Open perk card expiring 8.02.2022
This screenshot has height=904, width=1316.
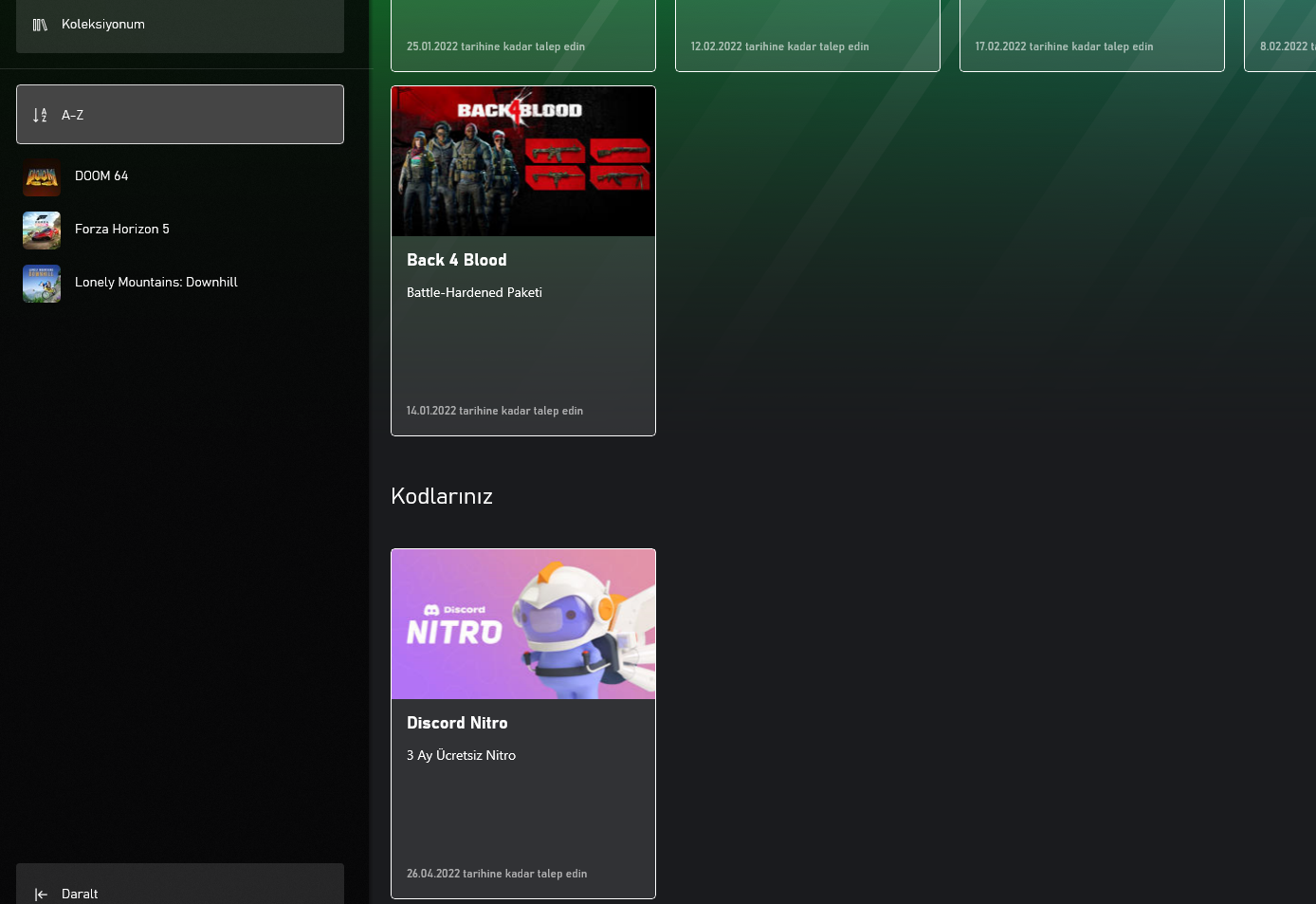coord(1280,36)
